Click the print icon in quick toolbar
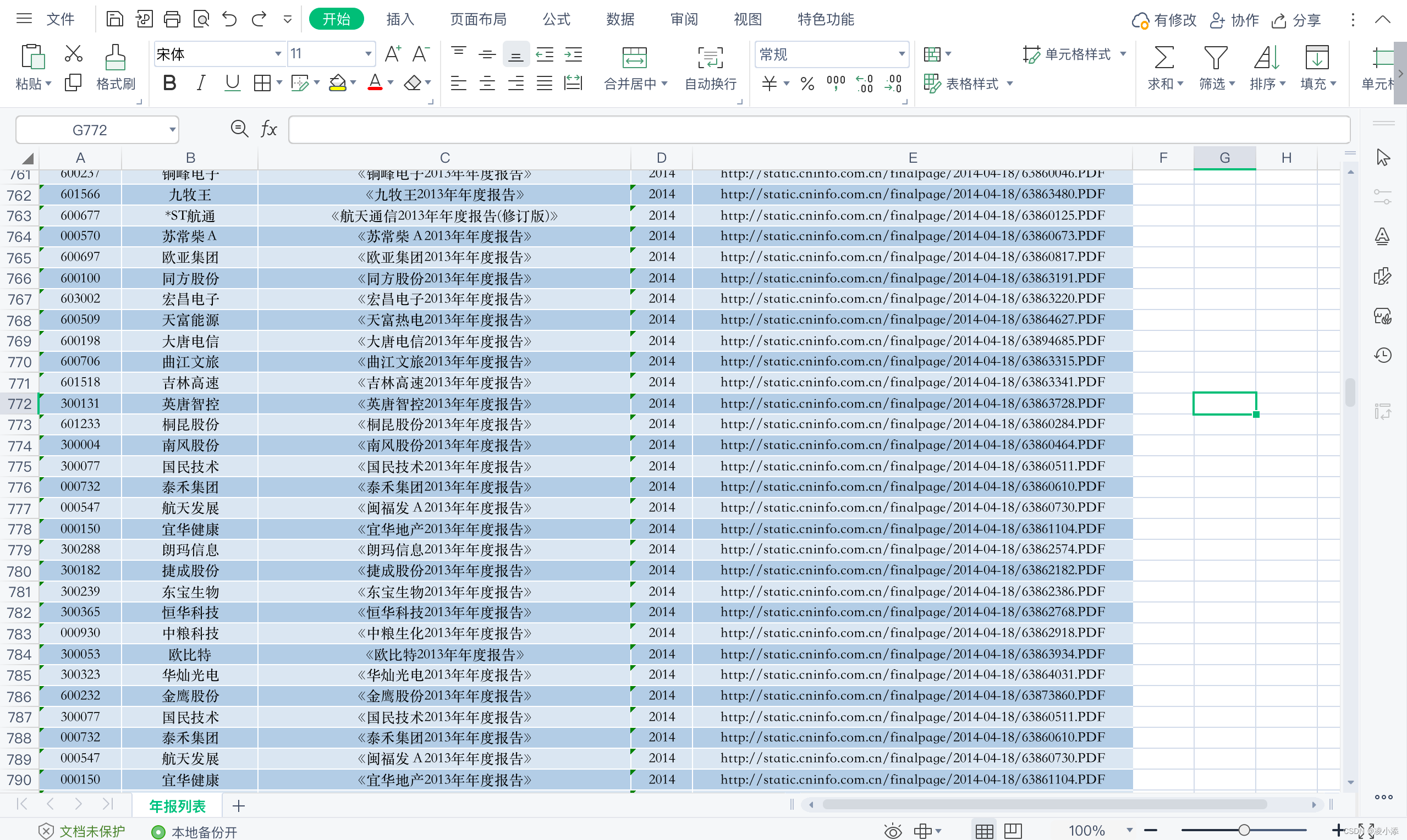1407x840 pixels. tap(172, 19)
